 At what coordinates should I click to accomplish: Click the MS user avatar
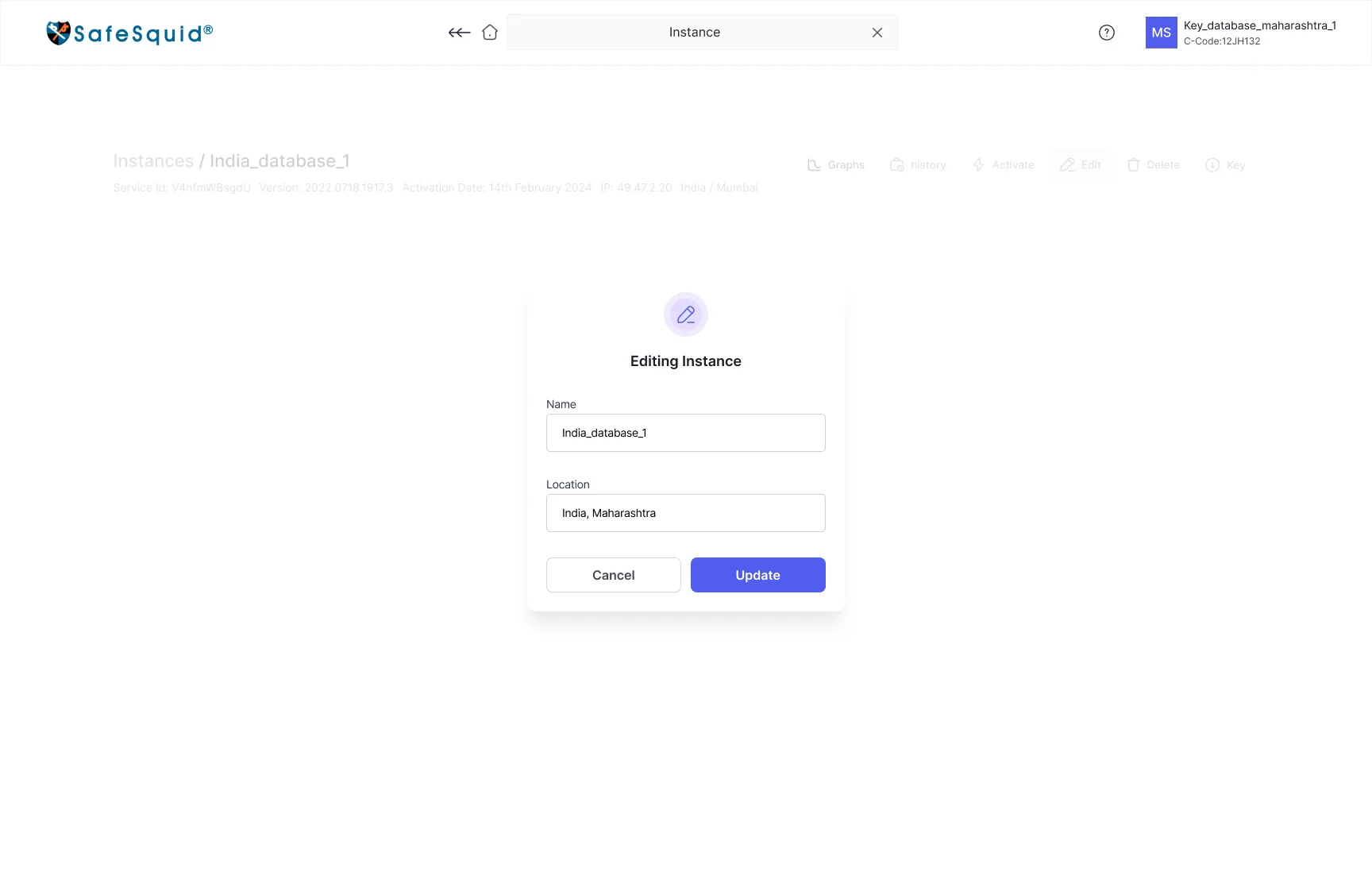click(1161, 33)
